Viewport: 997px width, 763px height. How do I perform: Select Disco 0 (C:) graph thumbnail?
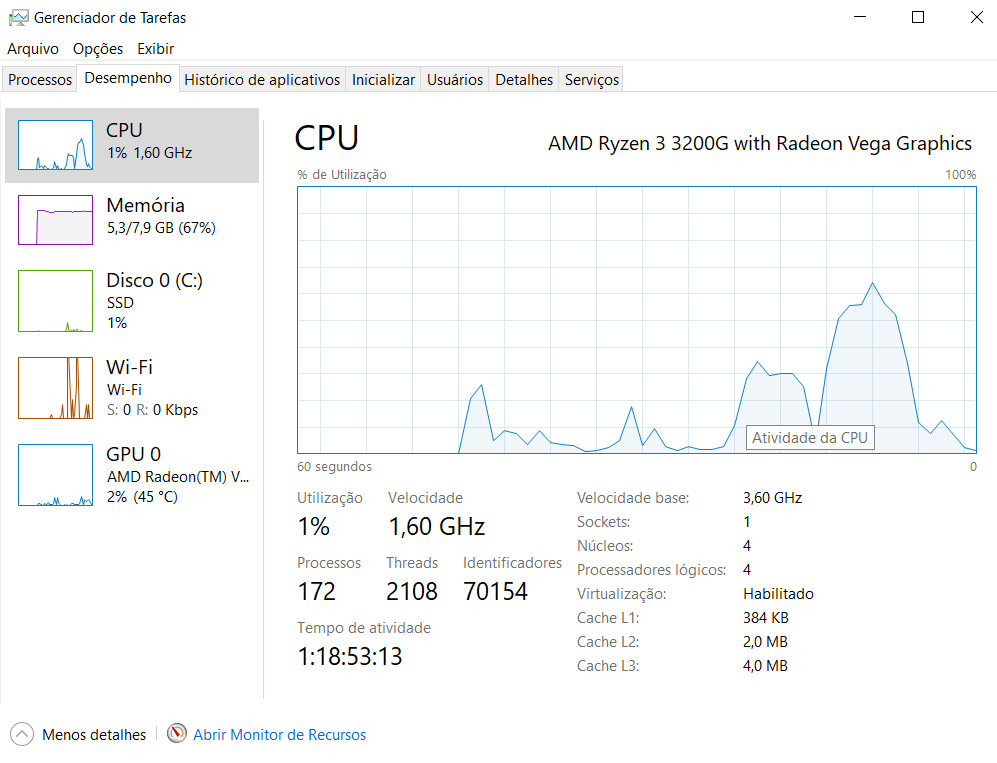point(55,301)
